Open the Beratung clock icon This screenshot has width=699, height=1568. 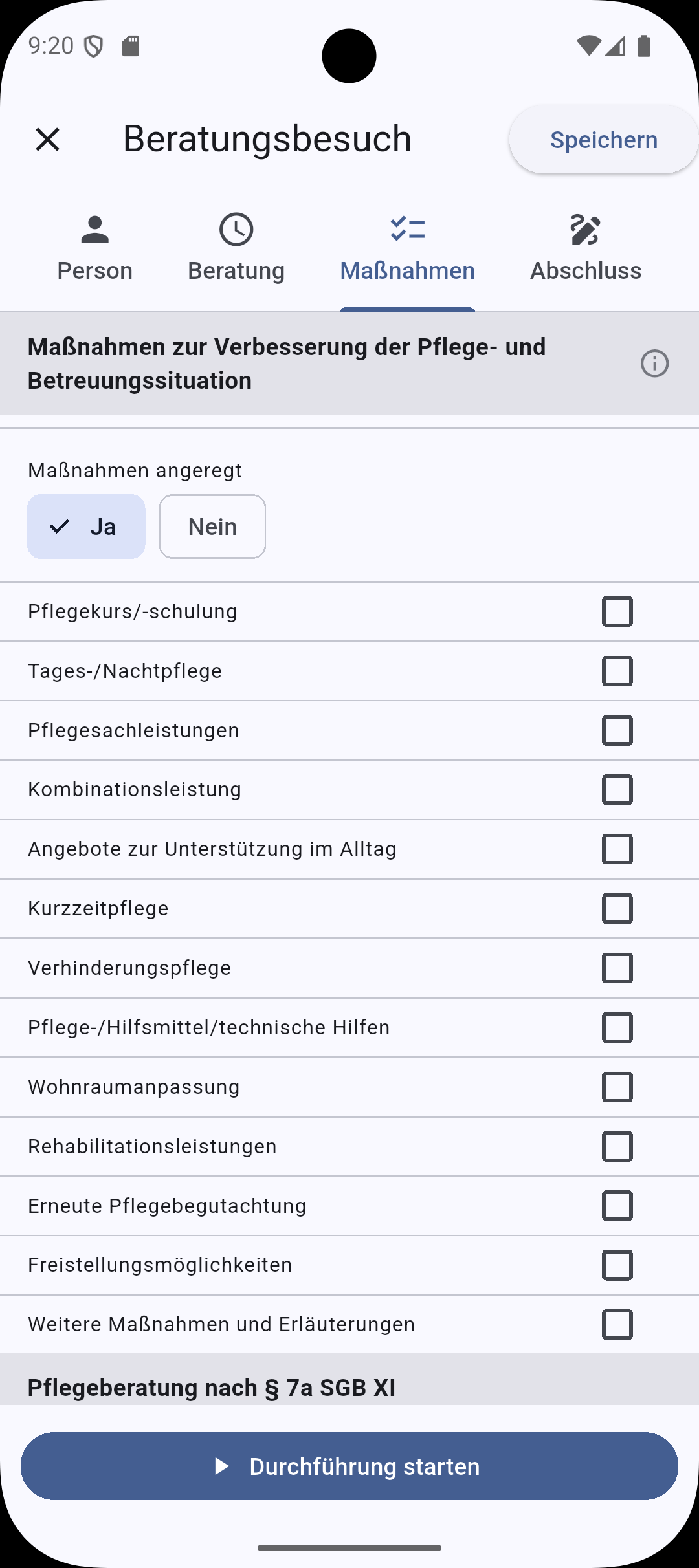tap(236, 230)
